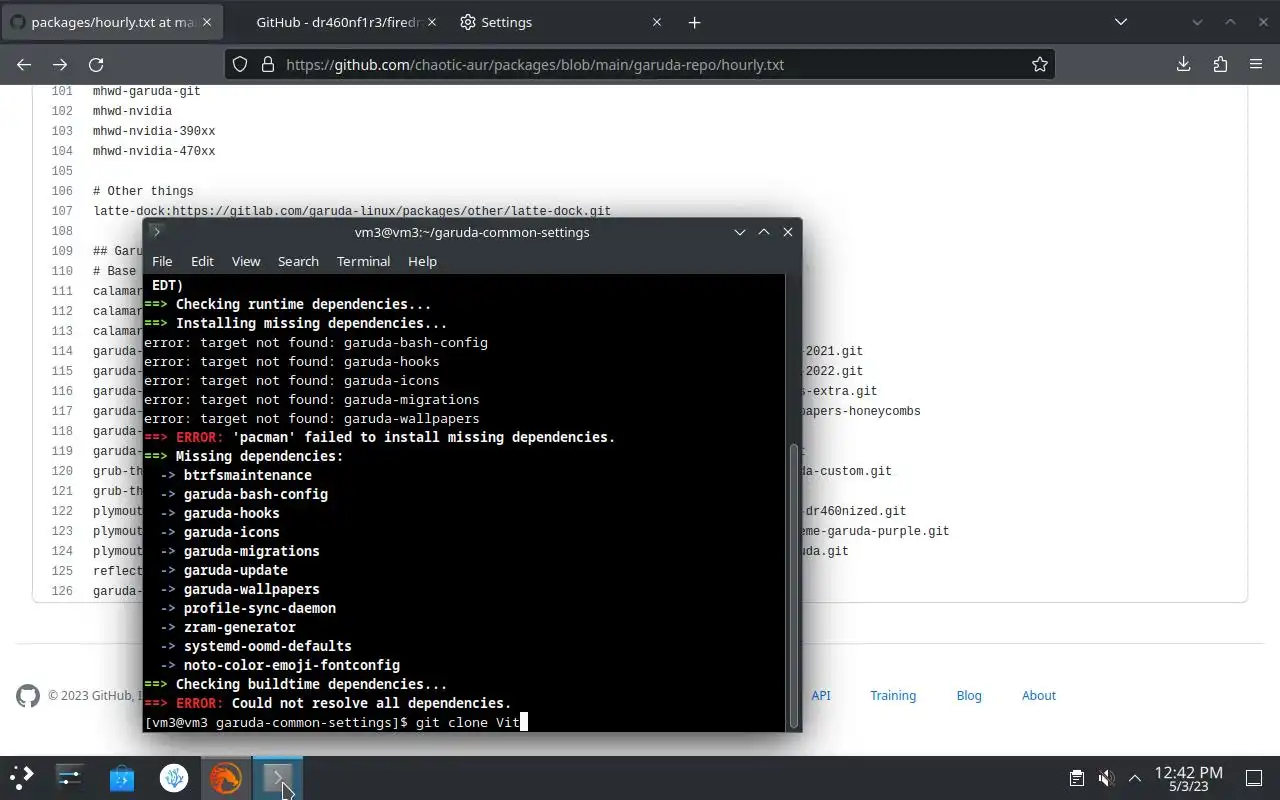Viewport: 1280px width, 800px height.
Task: Reload the current page
Action: click(96, 64)
